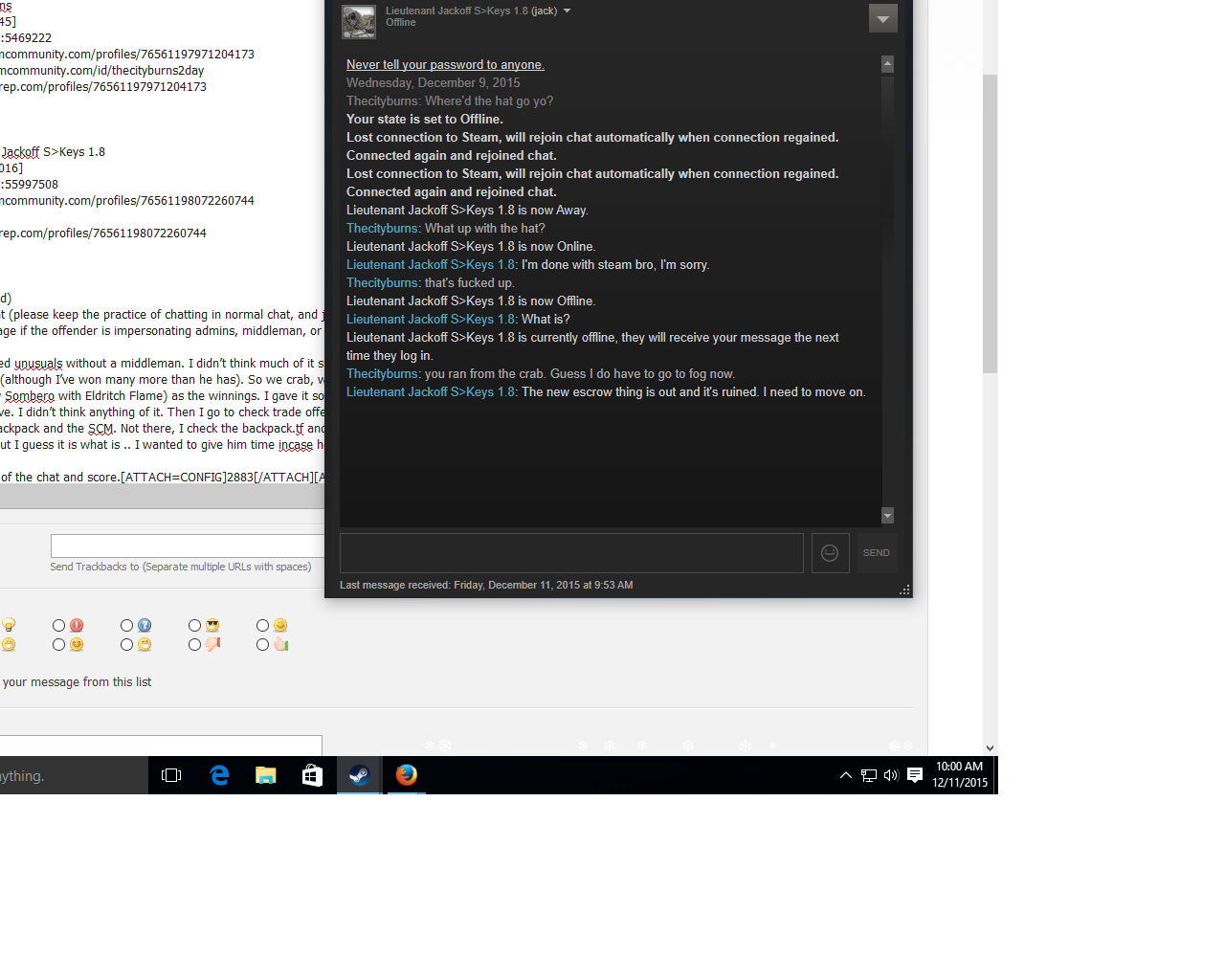The width and height of the screenshot is (1225, 980).
Task: Click the friend's avatar in chat header
Action: pos(359,22)
